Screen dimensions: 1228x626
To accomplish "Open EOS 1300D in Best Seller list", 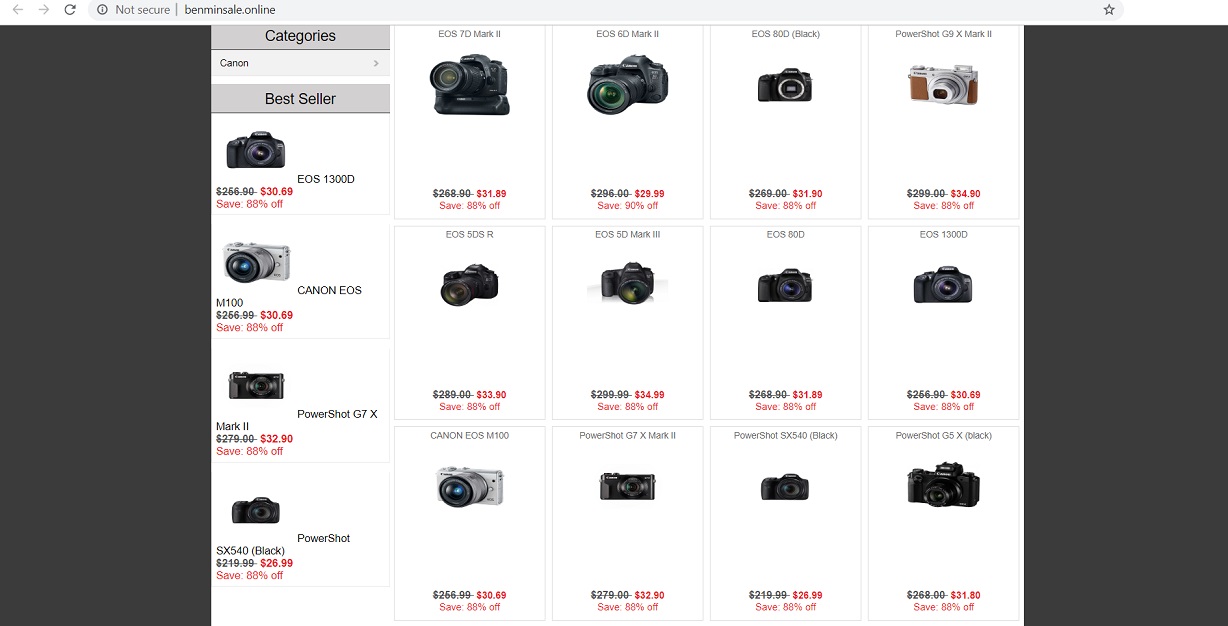I will (326, 179).
